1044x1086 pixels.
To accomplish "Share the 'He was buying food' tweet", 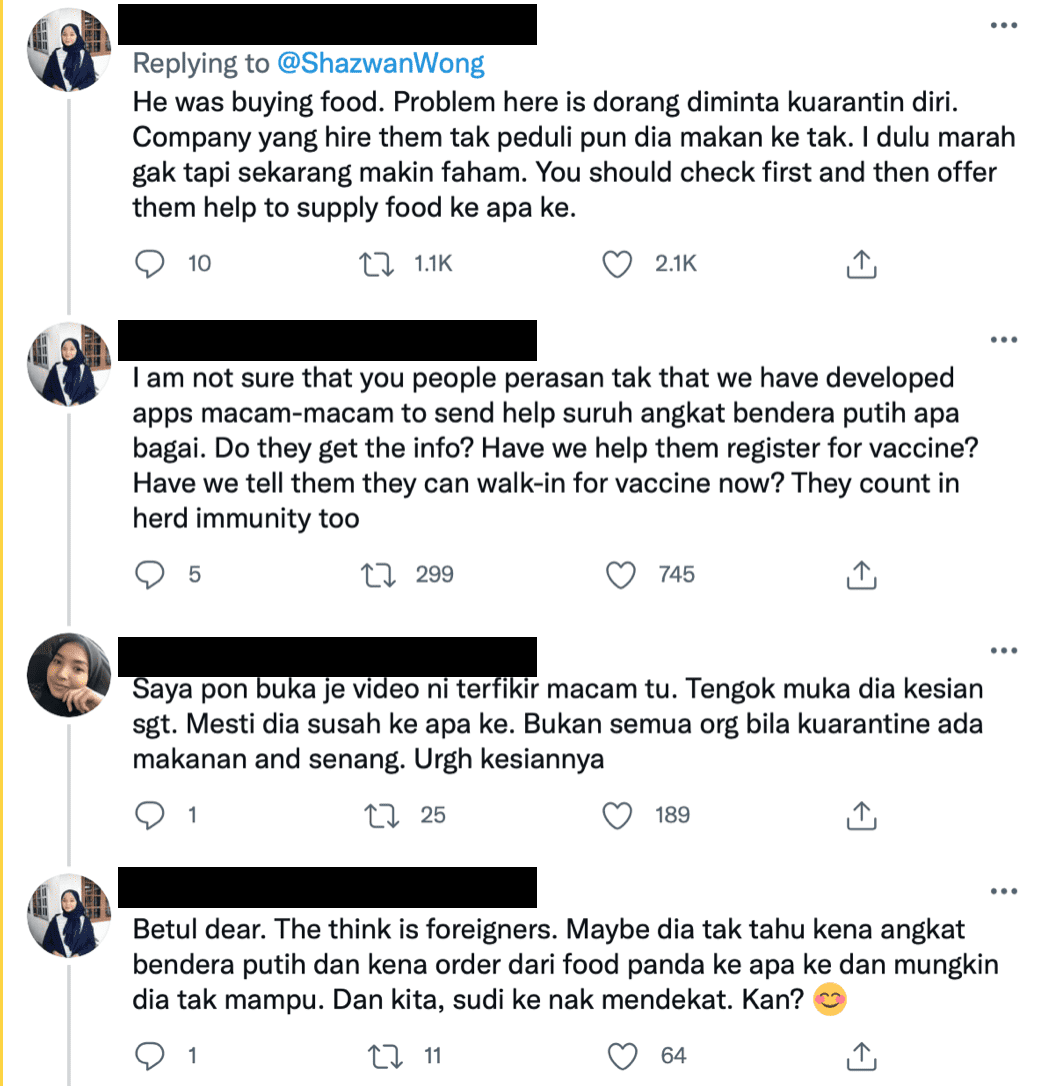I will pyautogui.click(x=861, y=264).
